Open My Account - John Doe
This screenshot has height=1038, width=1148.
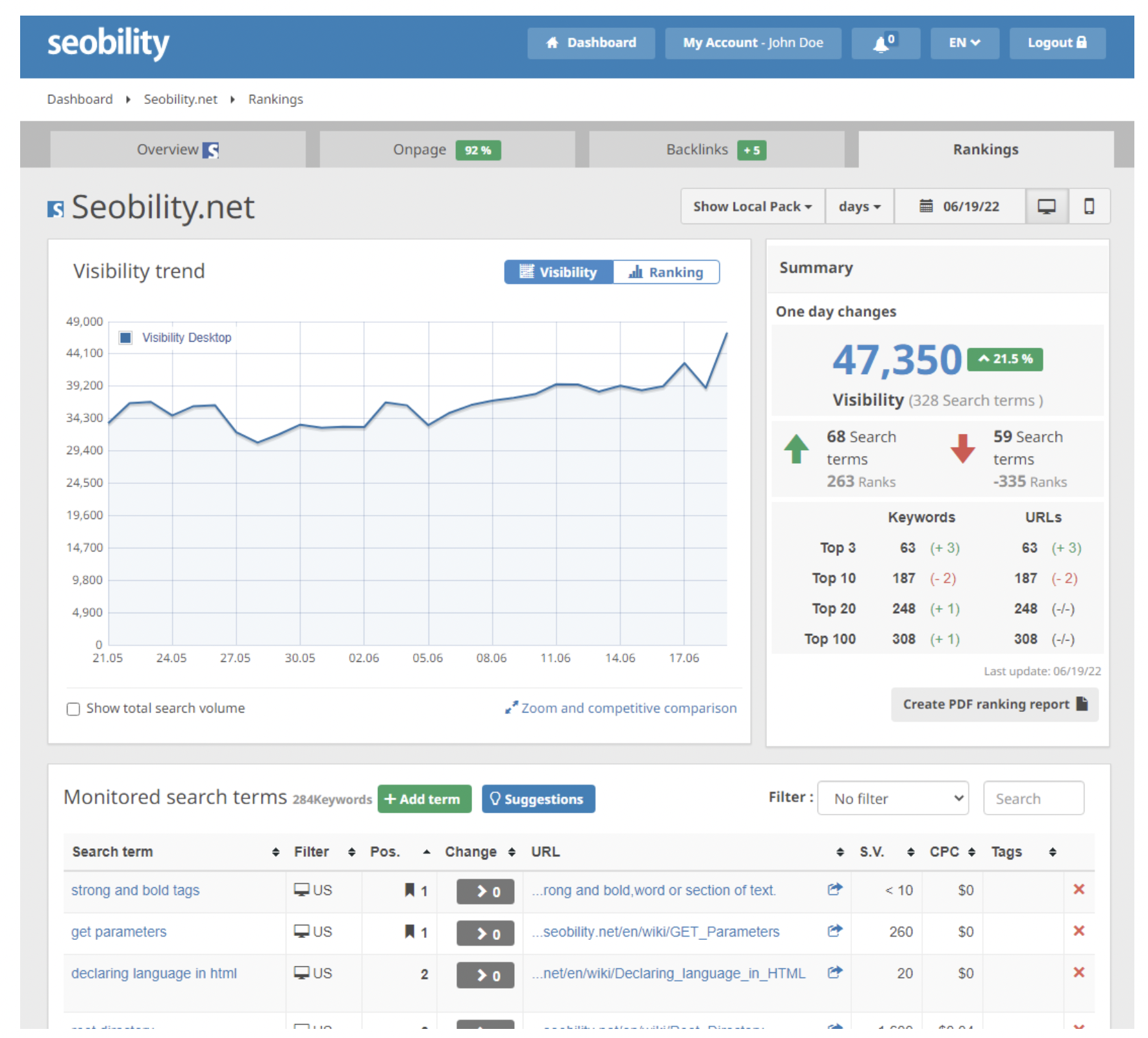click(x=753, y=43)
